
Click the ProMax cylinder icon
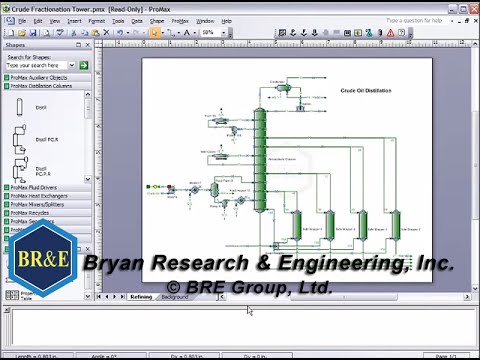point(380,33)
